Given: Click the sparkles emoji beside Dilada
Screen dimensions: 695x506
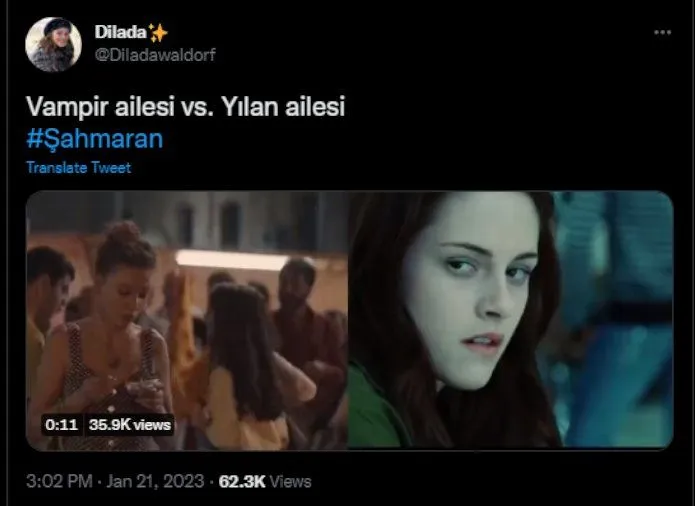Looking at the screenshot, I should coord(158,33).
